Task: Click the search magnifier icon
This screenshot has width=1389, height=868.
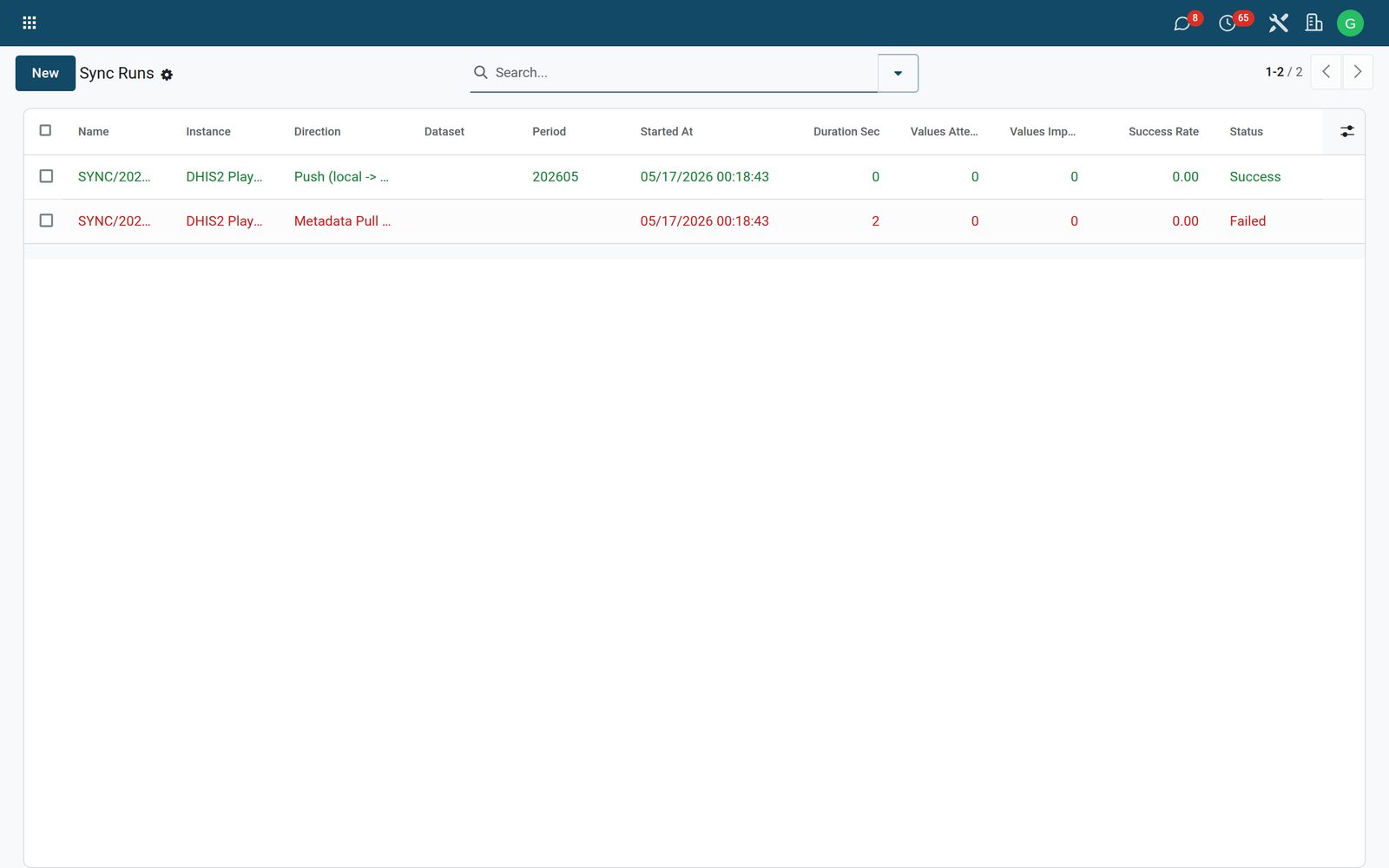Action: click(x=480, y=72)
